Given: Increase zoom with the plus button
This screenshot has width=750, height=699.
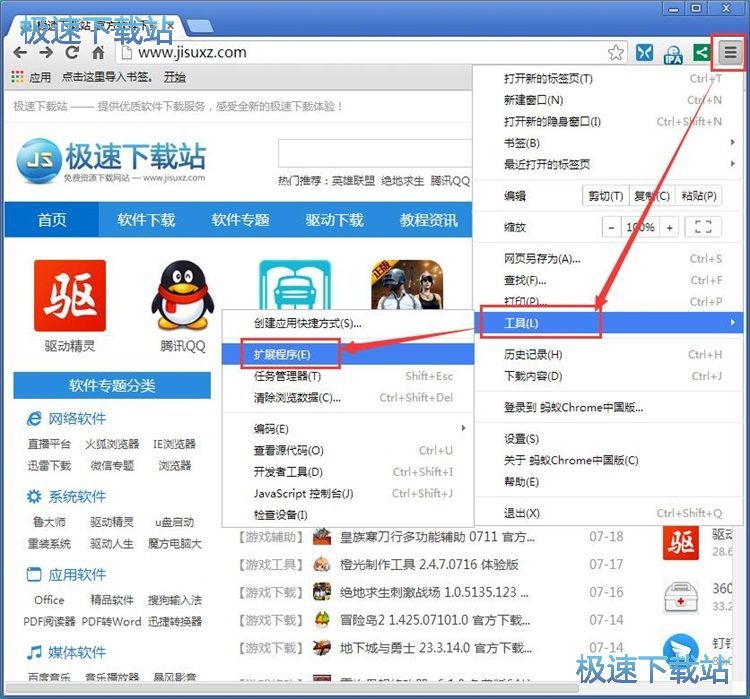Looking at the screenshot, I should [670, 227].
